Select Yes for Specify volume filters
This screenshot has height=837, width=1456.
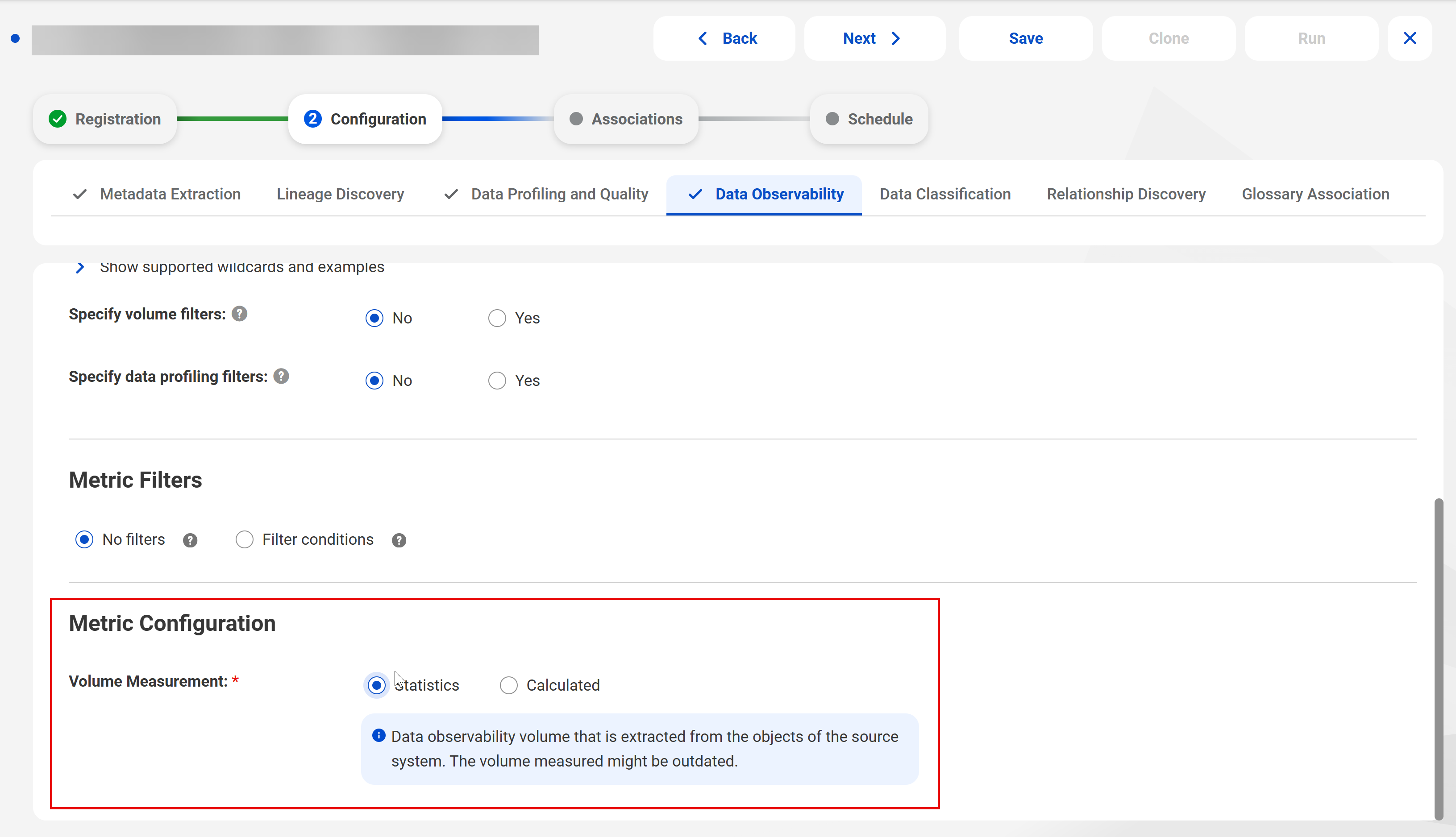click(497, 318)
